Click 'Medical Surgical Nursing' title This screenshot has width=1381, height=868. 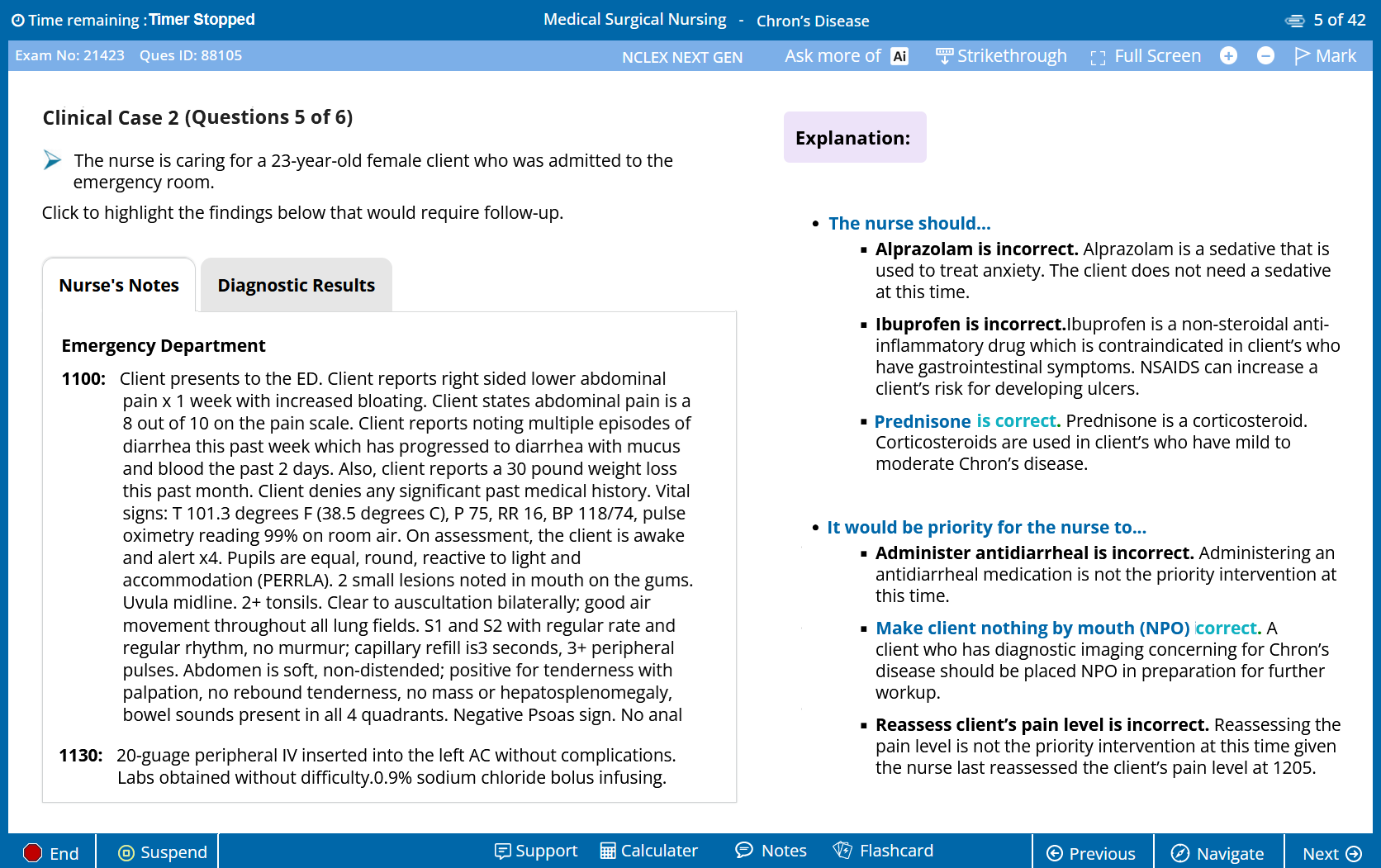635,20
